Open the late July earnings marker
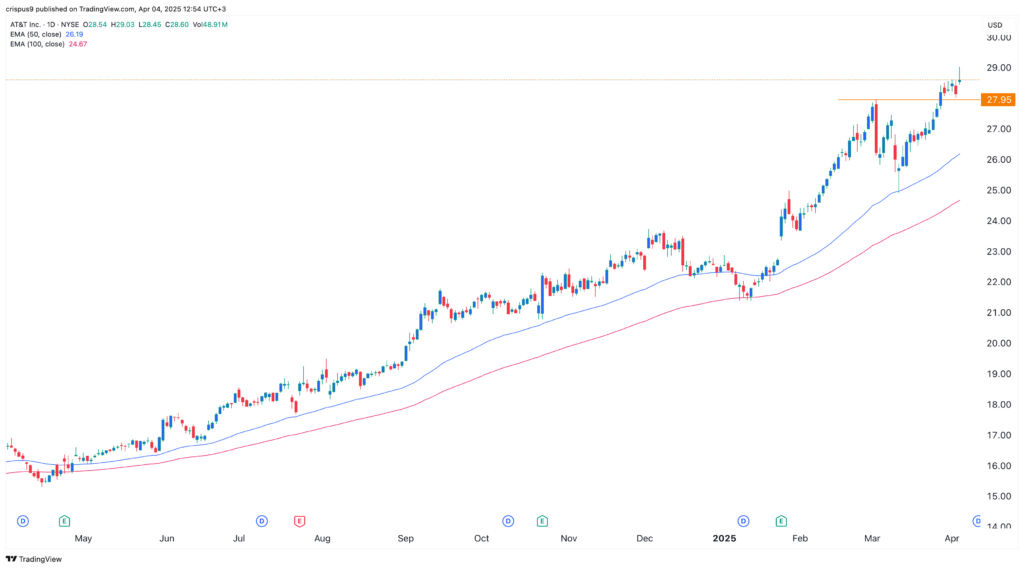Screen dimensions: 1024x569 click(299, 521)
